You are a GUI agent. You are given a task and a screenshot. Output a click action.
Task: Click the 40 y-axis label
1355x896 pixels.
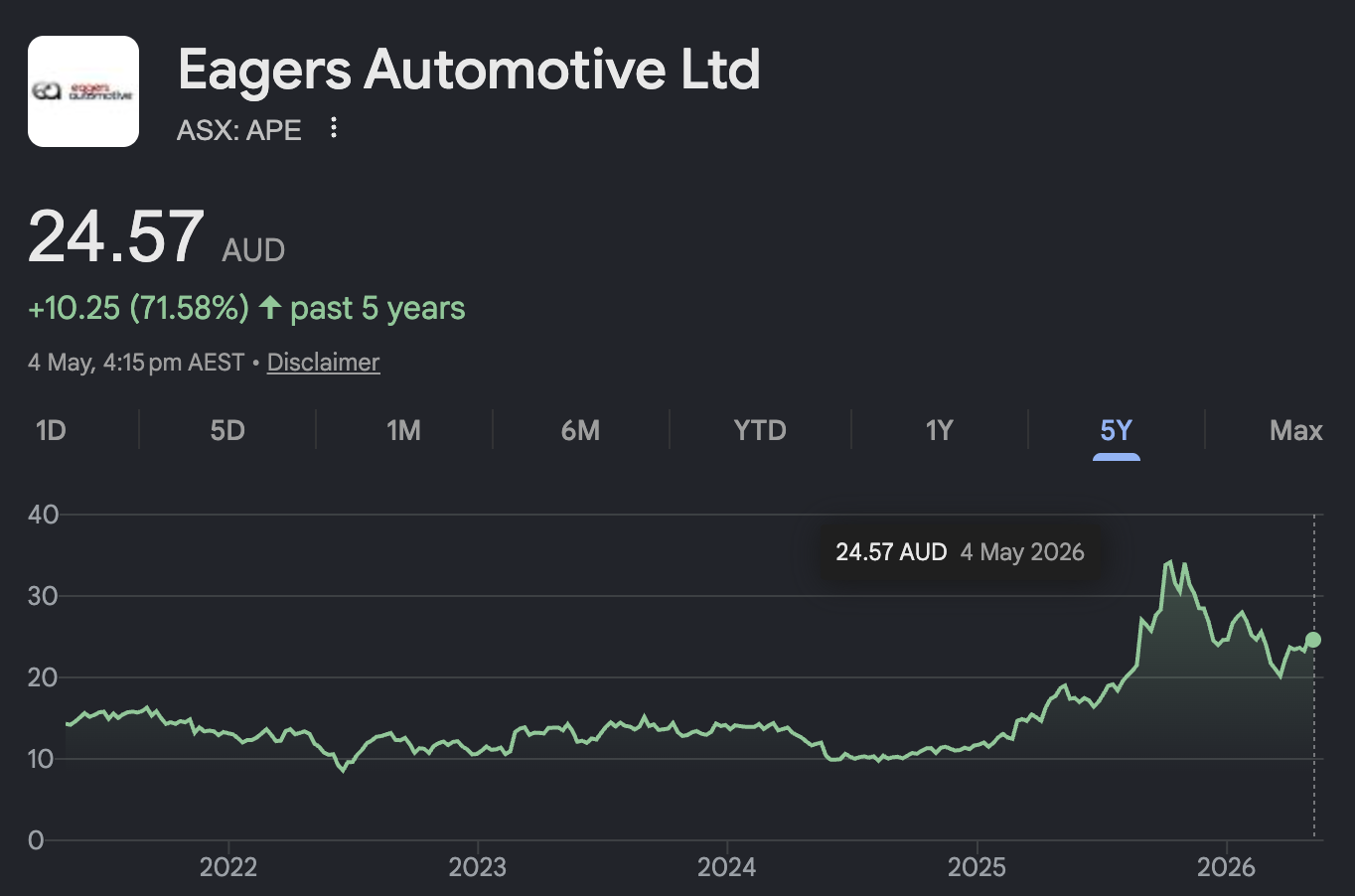click(x=44, y=515)
